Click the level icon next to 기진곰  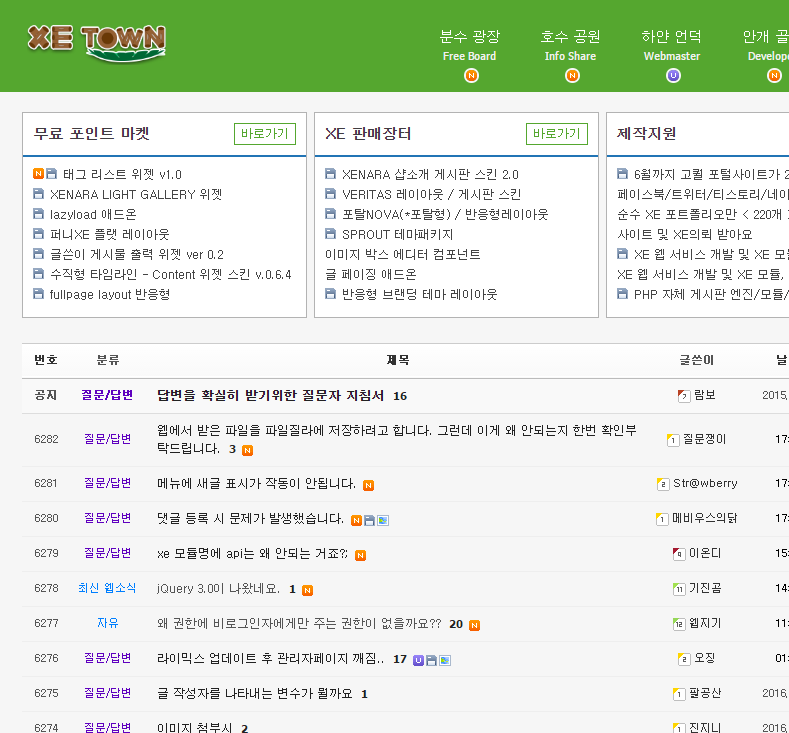(x=679, y=589)
